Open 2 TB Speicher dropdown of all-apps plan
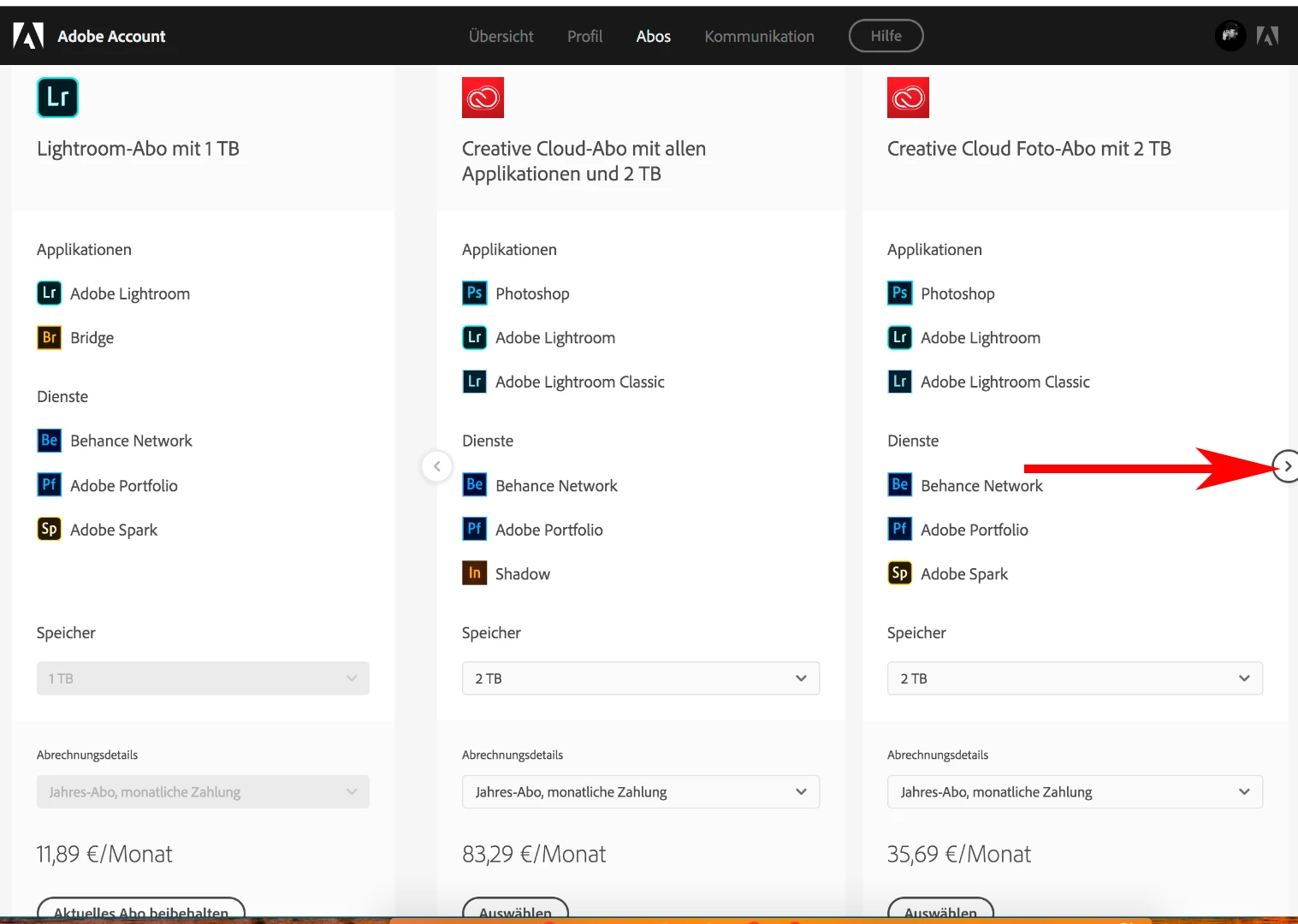The height and width of the screenshot is (924, 1298). coord(641,678)
